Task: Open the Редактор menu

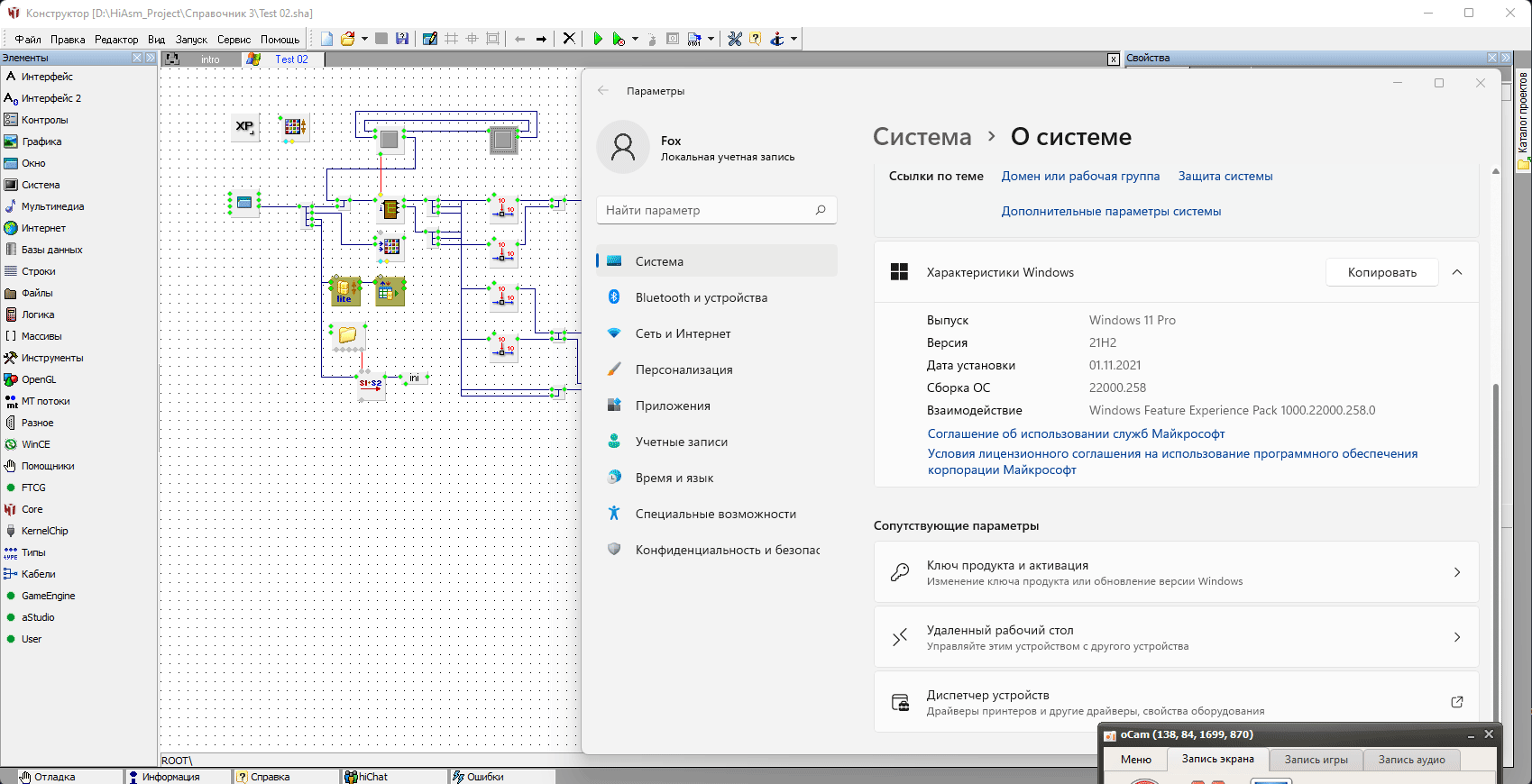Action: (116, 40)
